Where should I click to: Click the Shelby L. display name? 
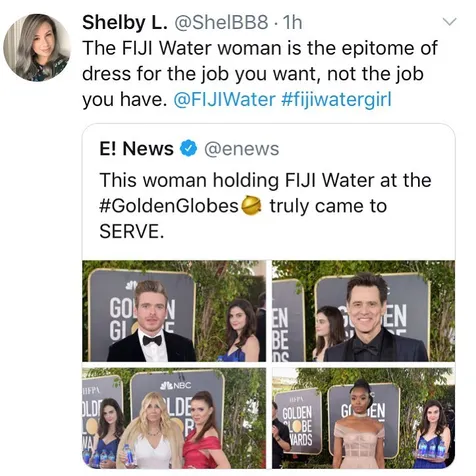coord(125,23)
